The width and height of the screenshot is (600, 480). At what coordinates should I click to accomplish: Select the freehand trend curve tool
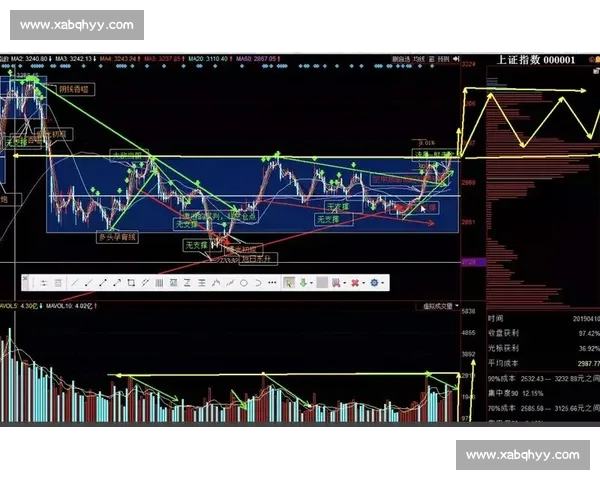[x=230, y=283]
